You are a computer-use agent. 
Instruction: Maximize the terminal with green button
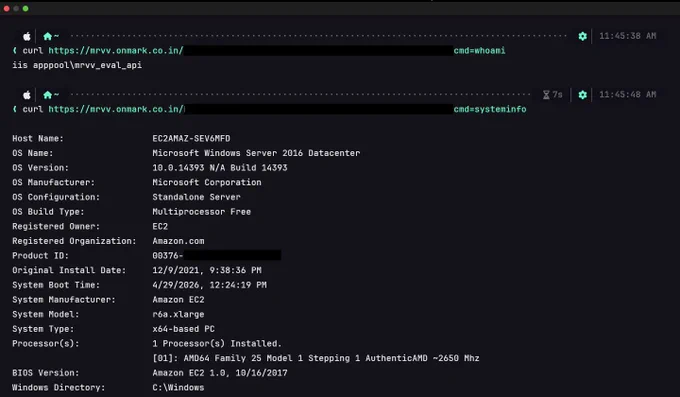click(26, 9)
